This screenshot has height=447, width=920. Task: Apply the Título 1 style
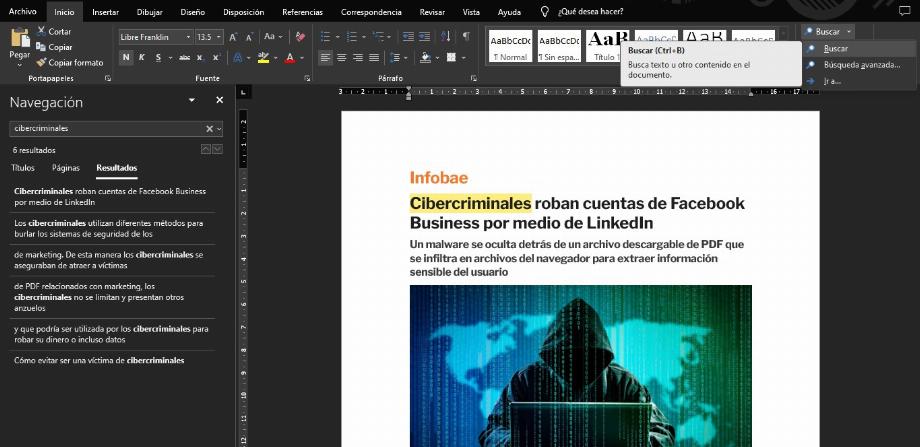[x=608, y=46]
